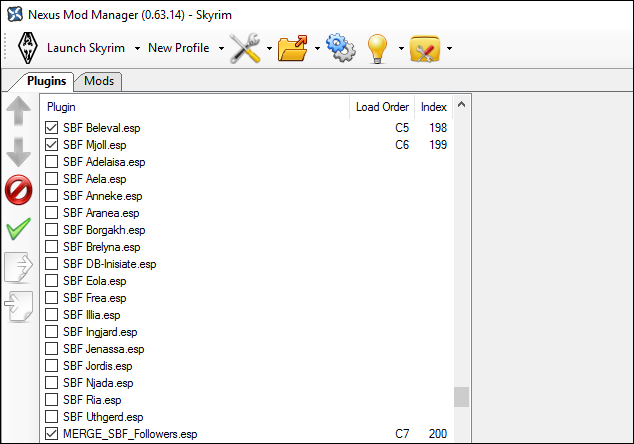The height and width of the screenshot is (444, 634).
Task: Select the SBF Mjoll.esp plugin name
Action: click(x=95, y=145)
